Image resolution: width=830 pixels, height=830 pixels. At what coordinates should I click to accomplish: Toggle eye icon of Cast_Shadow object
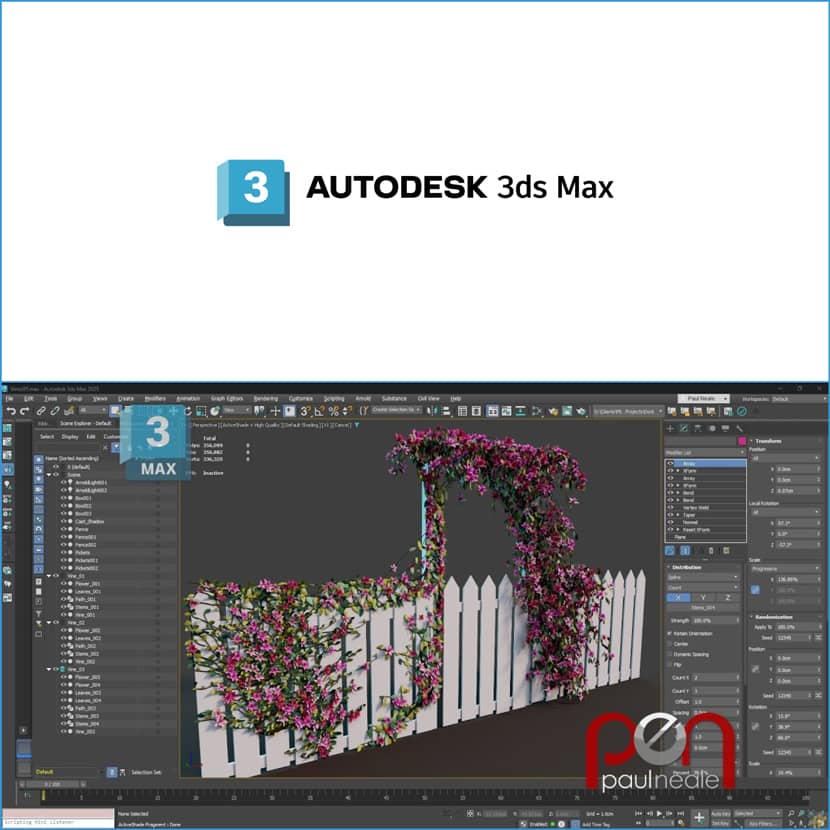(64, 522)
